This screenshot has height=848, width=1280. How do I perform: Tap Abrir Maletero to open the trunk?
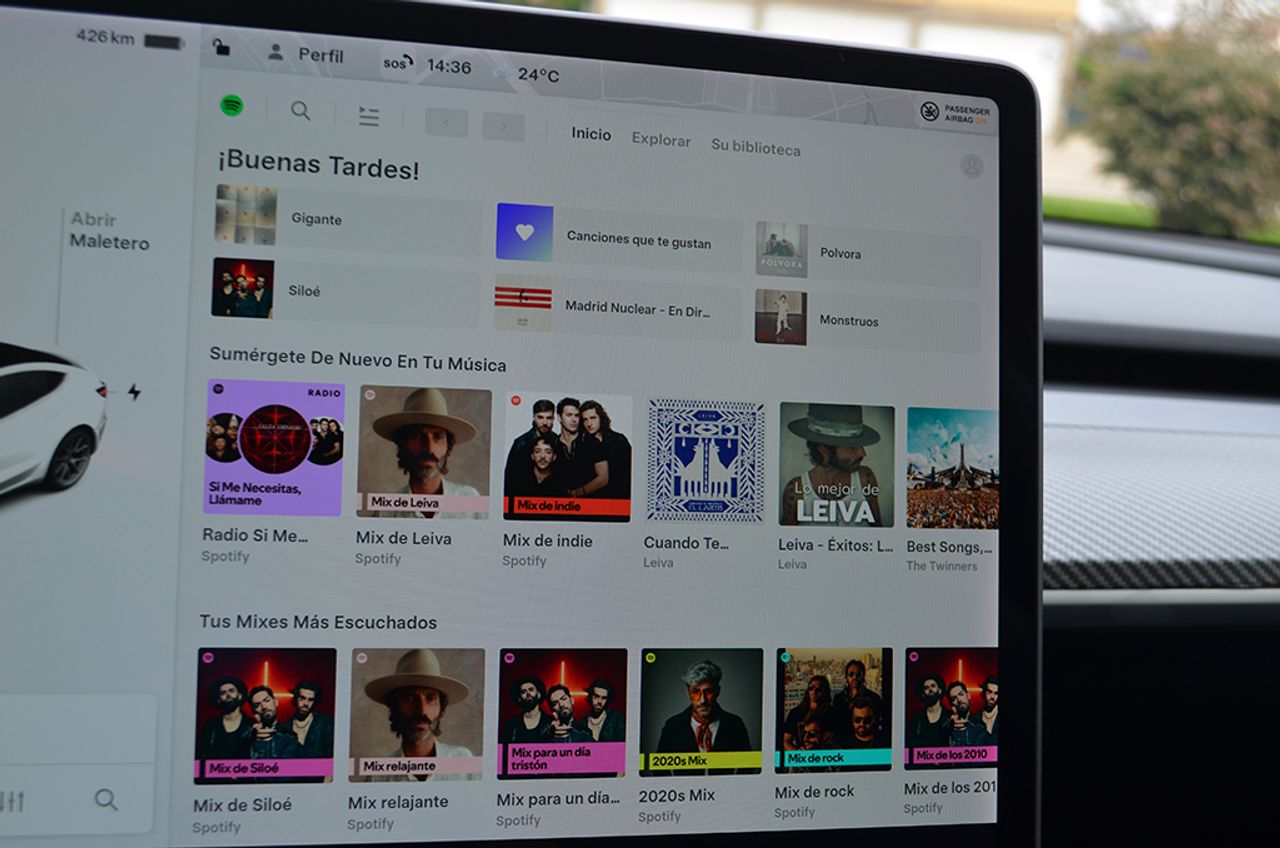pos(109,231)
